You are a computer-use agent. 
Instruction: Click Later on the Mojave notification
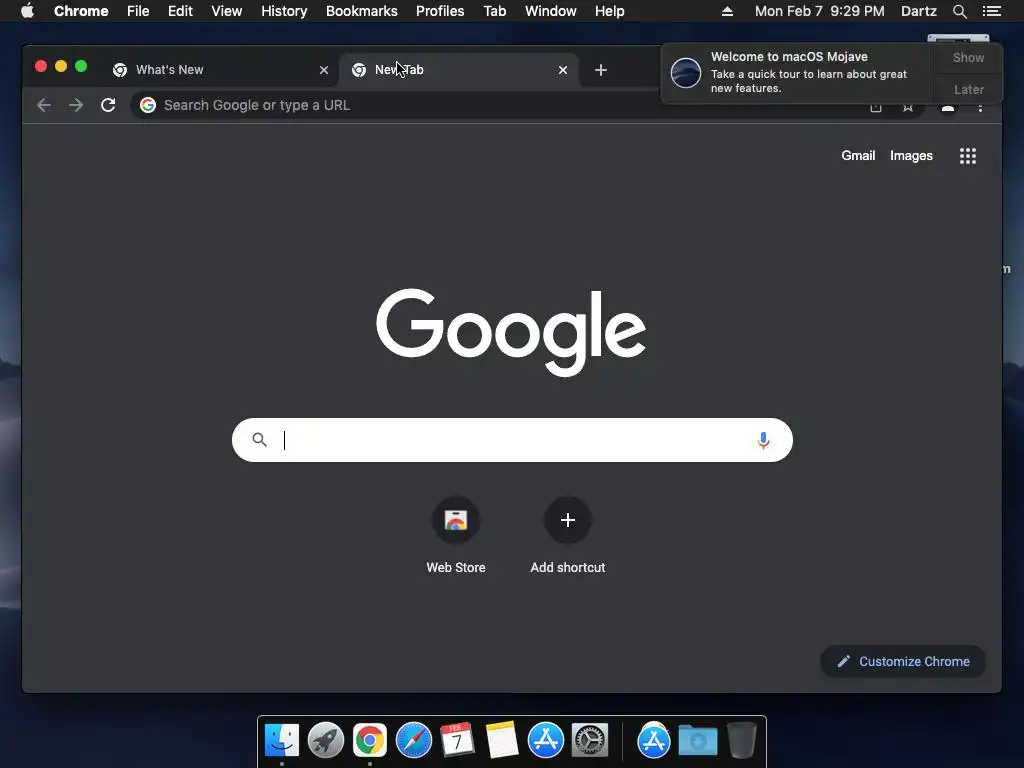click(x=968, y=89)
